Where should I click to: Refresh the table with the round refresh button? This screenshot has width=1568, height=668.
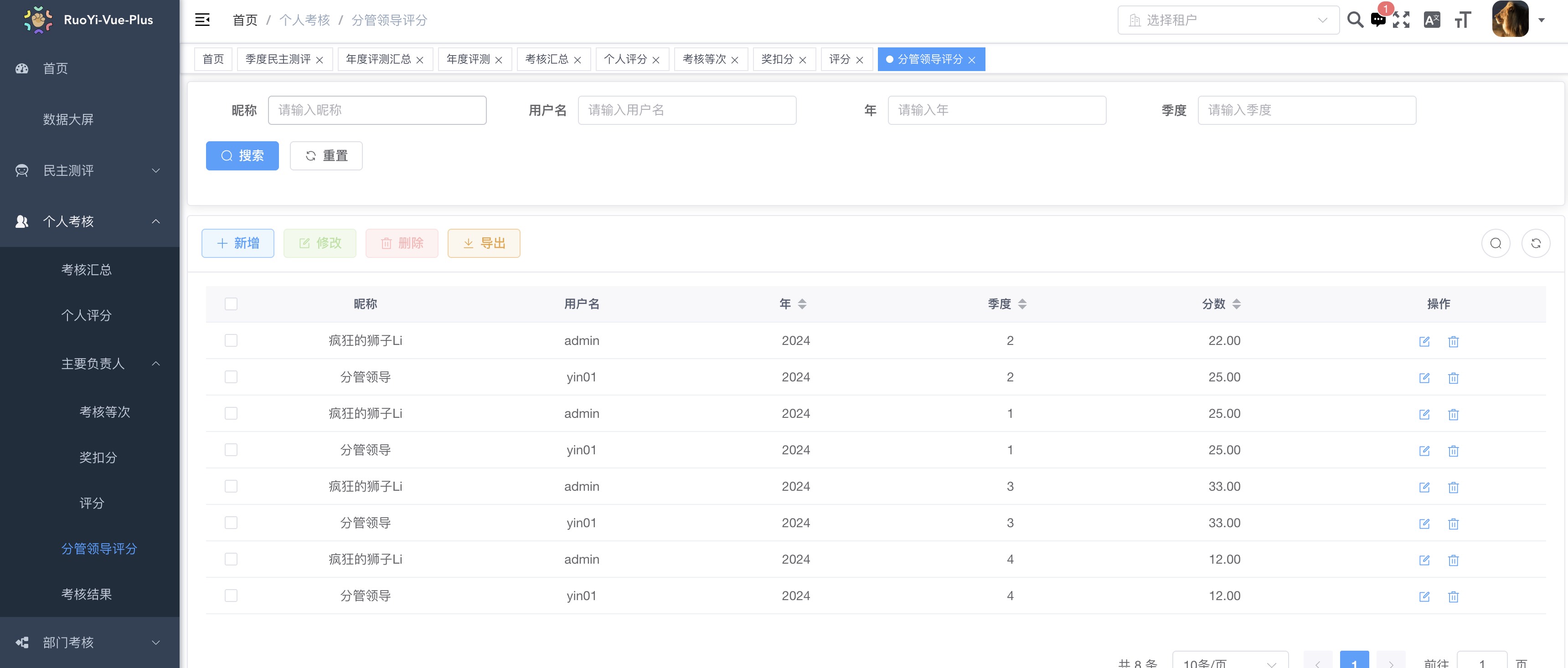[x=1536, y=243]
